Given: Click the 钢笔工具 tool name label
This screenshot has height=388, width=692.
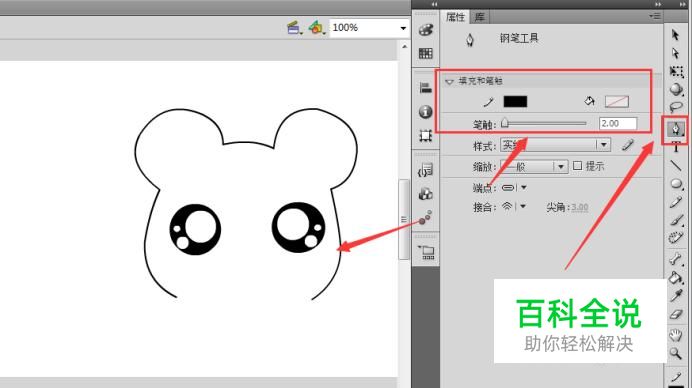Looking at the screenshot, I should pyautogui.click(x=519, y=38).
